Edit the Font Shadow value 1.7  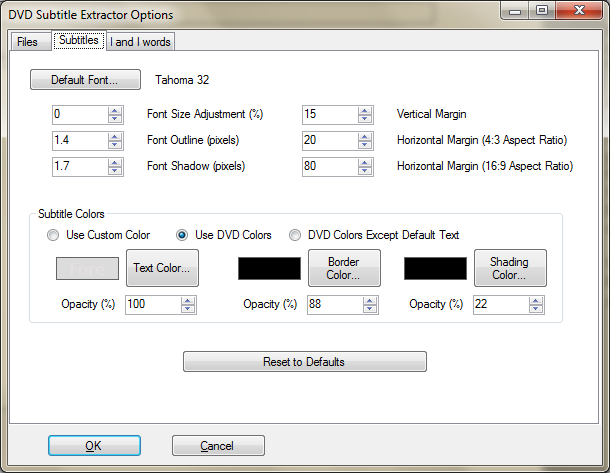pos(80,167)
